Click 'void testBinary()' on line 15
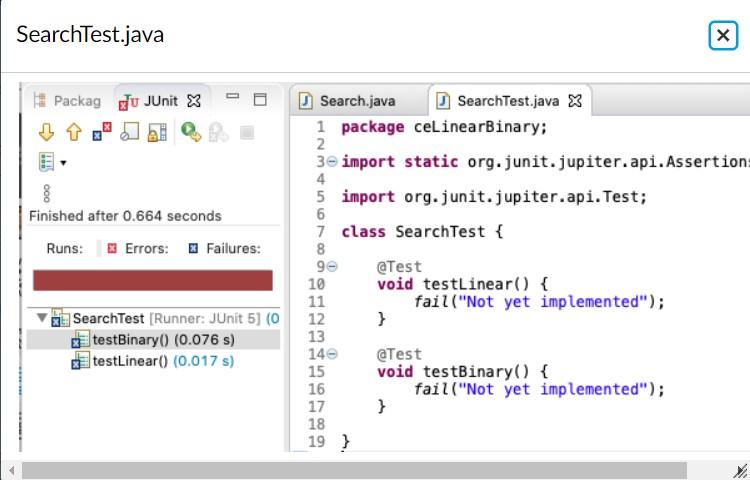750x480 pixels. coord(453,372)
